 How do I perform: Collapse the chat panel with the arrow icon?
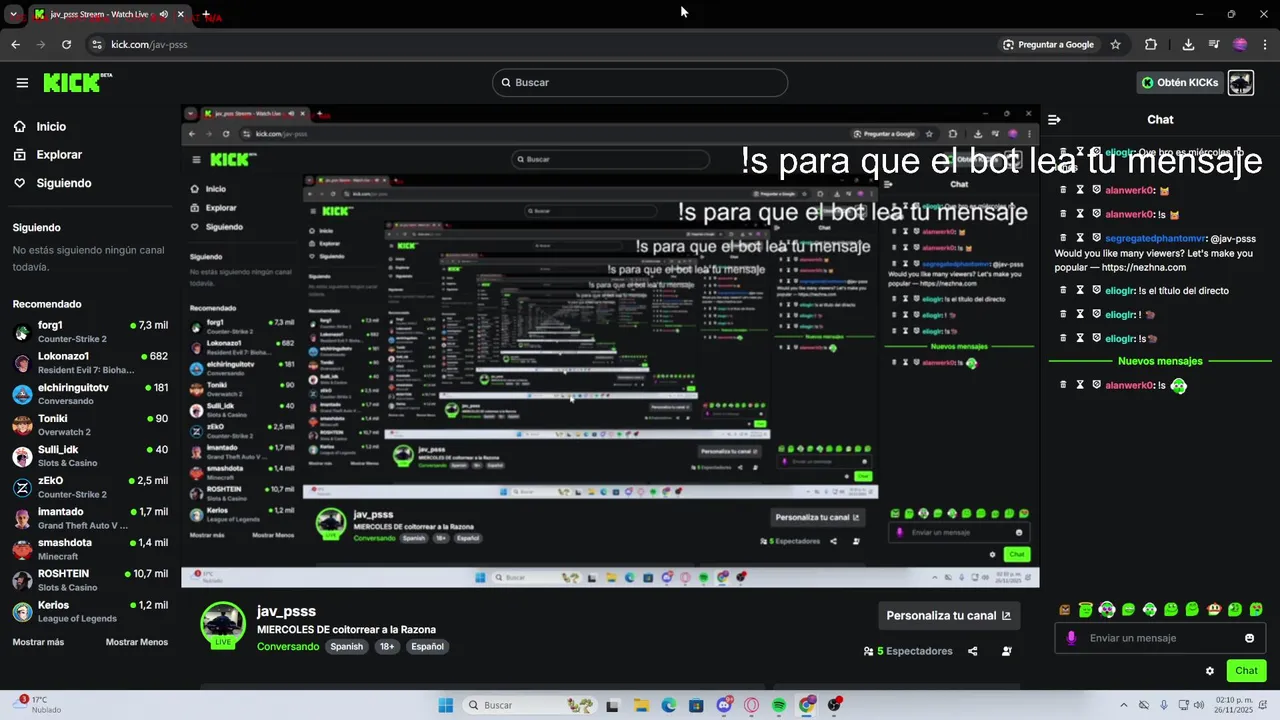(x=1054, y=119)
